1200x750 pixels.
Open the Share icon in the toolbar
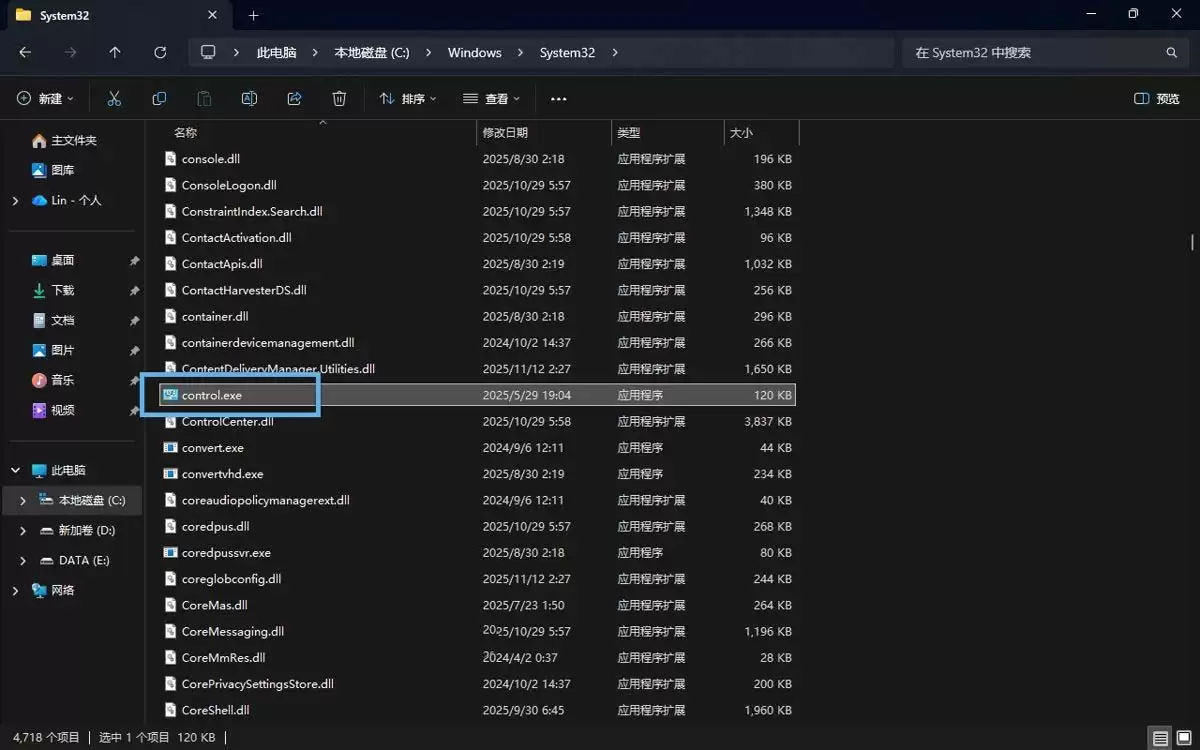pos(294,98)
